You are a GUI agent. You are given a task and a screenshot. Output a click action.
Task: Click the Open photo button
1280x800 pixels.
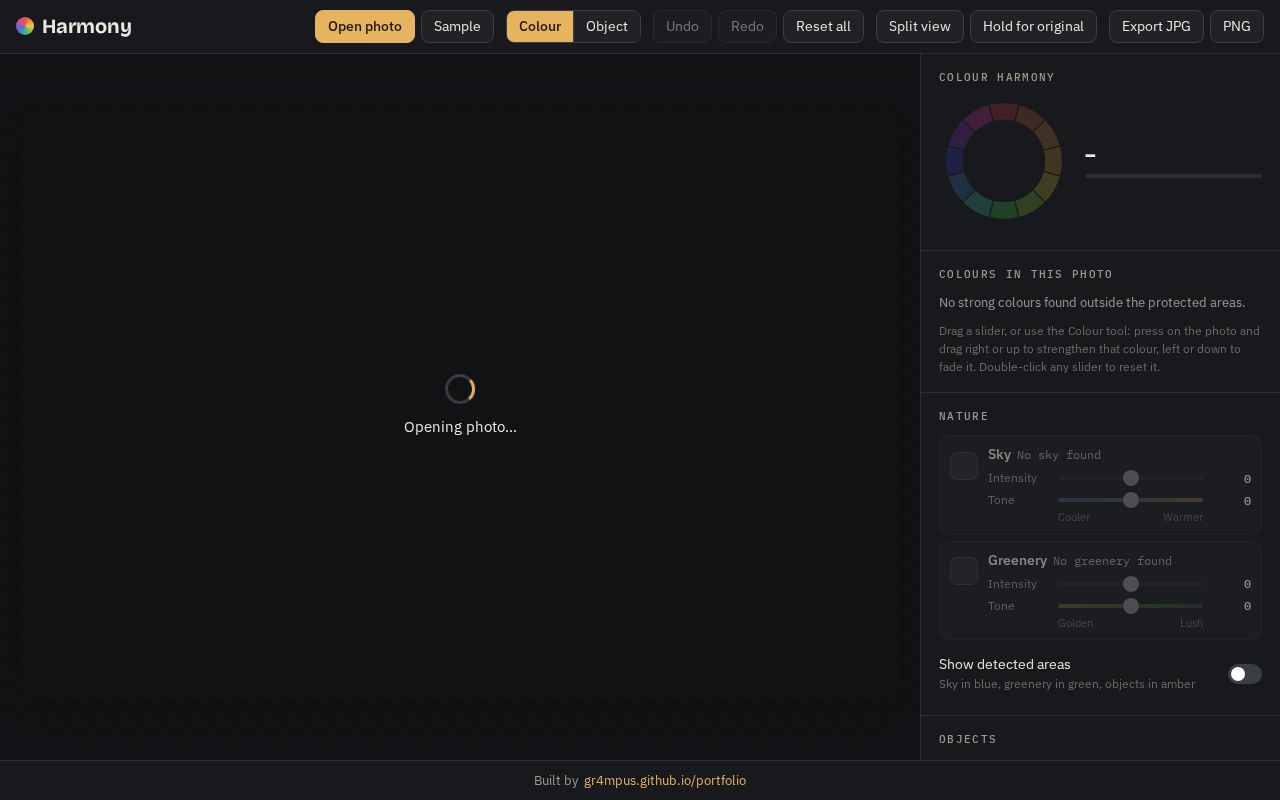[x=365, y=26]
